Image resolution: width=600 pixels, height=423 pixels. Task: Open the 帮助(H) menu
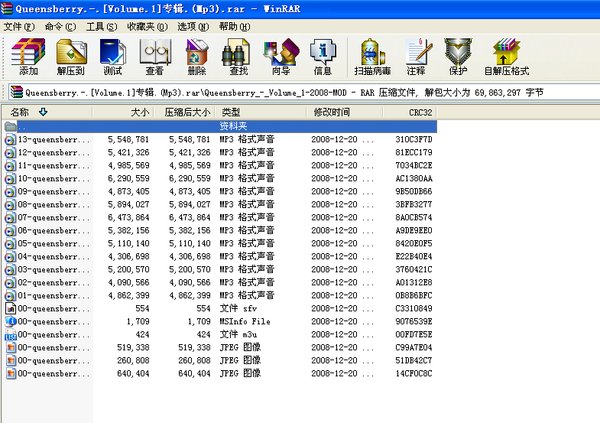tap(234, 26)
